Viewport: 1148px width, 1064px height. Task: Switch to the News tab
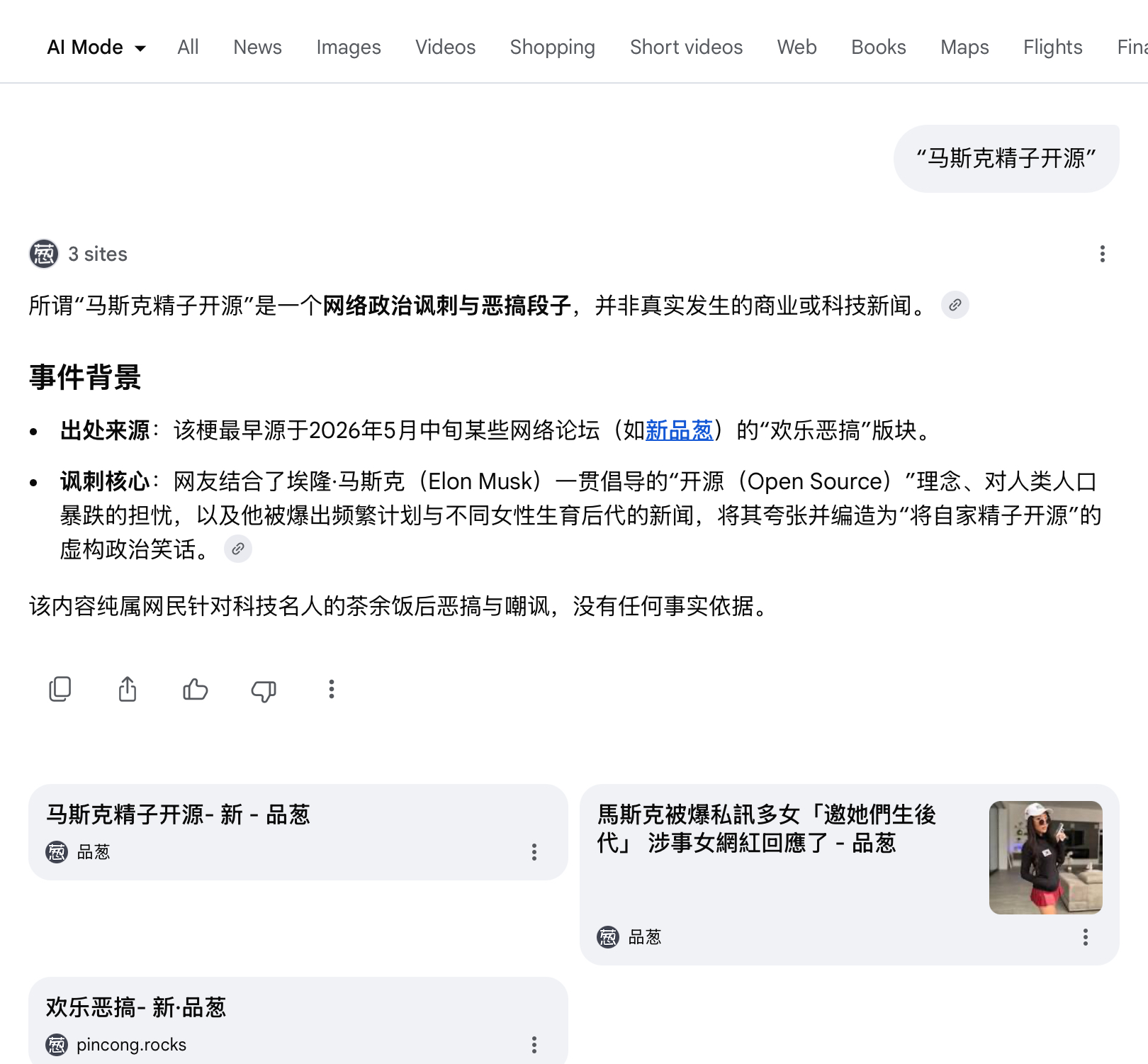tap(257, 47)
